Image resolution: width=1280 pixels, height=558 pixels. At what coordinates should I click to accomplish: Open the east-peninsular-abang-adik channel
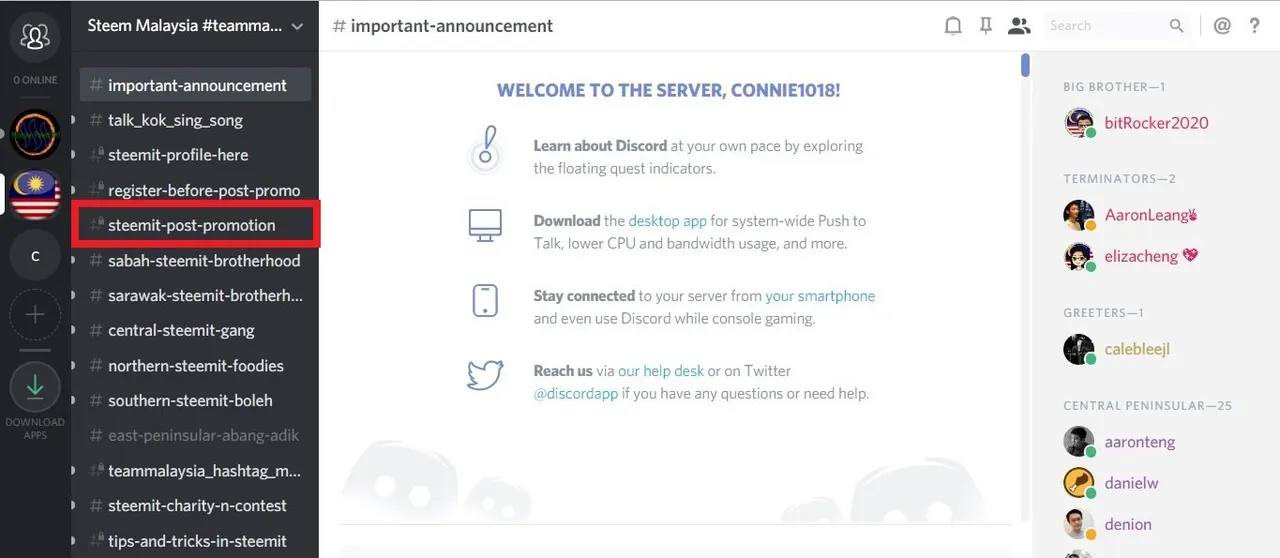pyautogui.click(x=196, y=435)
